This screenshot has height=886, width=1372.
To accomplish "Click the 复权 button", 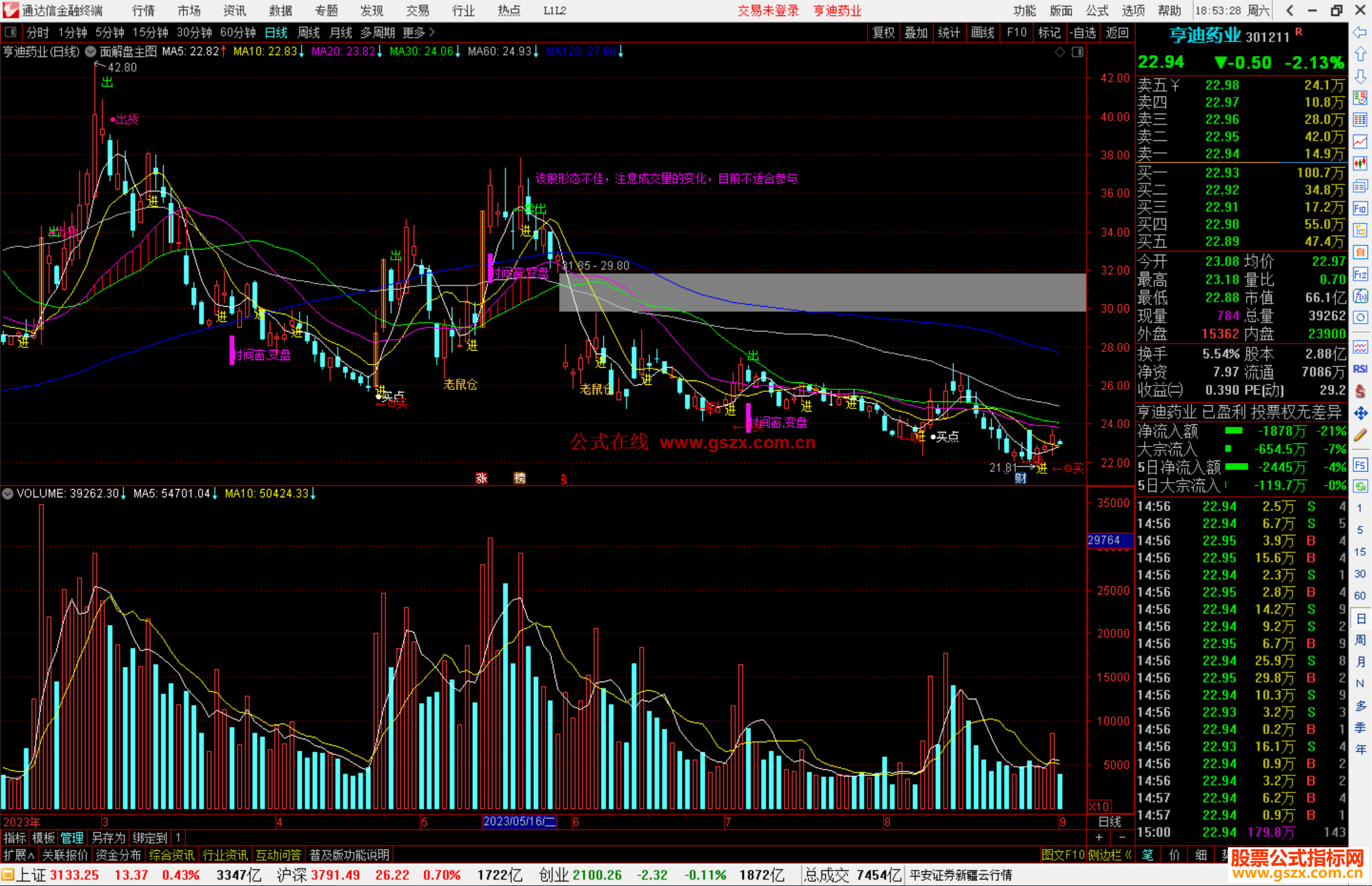I will point(884,32).
